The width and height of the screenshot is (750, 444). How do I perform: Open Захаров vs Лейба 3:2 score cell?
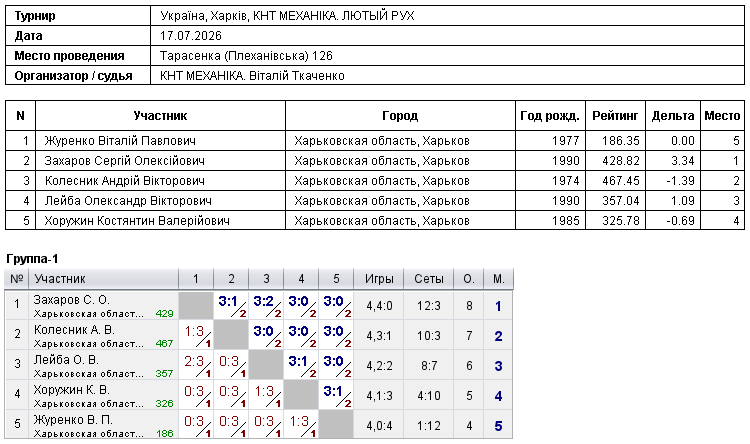tap(266, 306)
